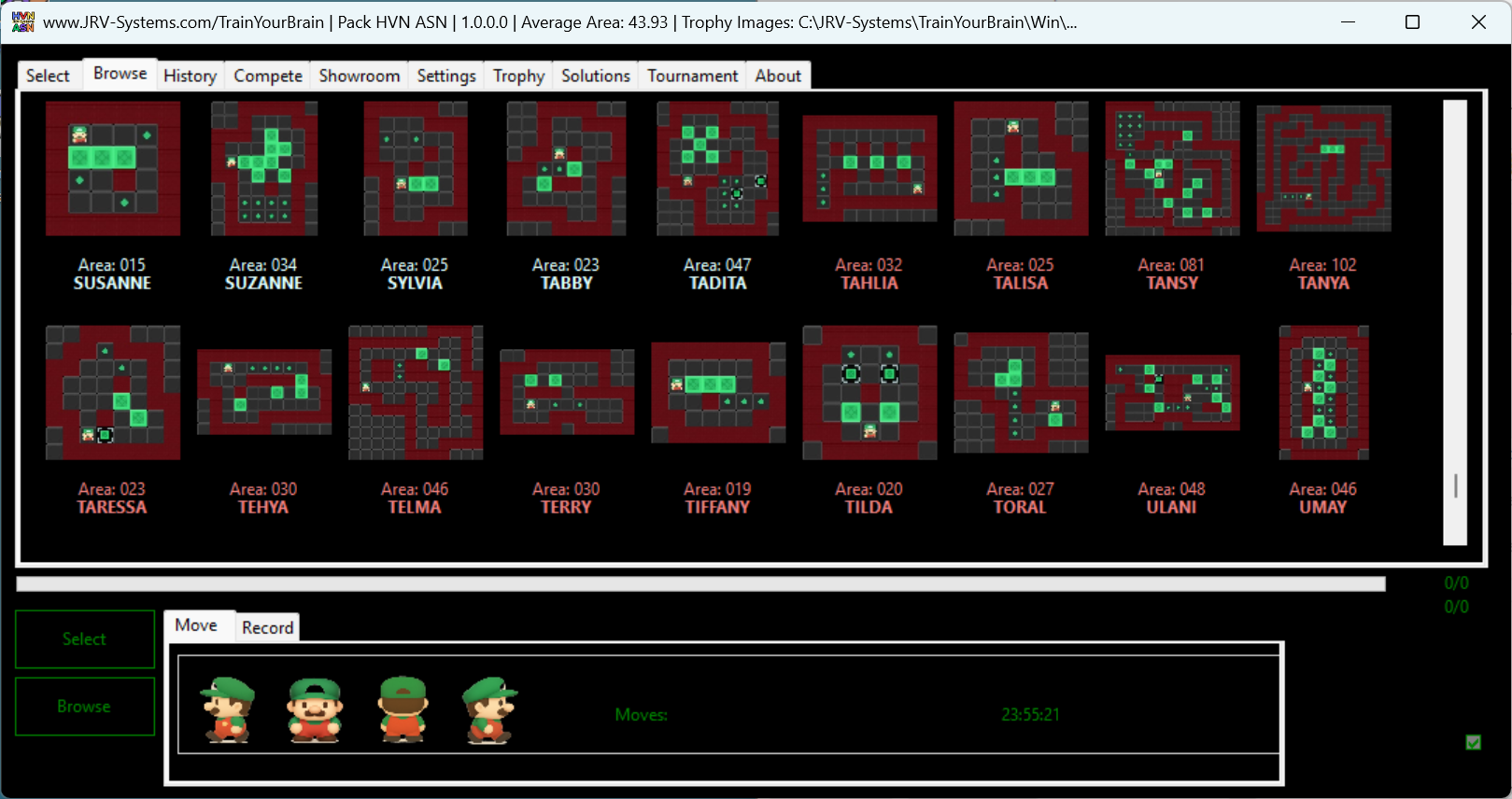Click the front-facing character icon

(315, 709)
